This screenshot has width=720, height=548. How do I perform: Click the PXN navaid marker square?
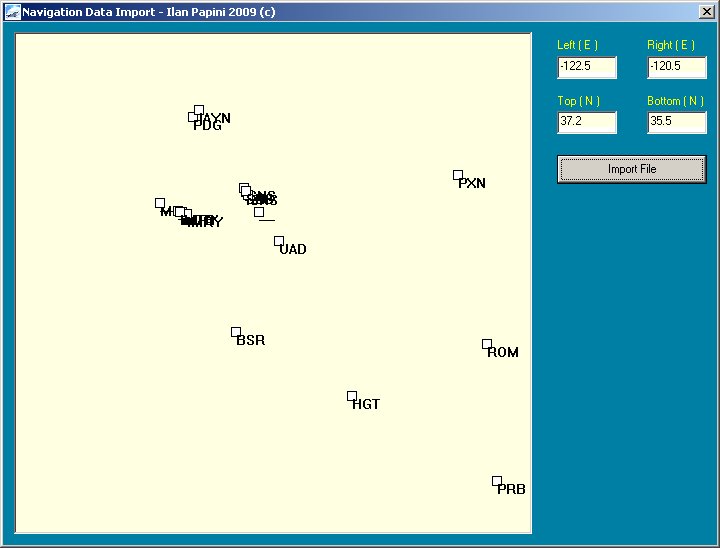click(x=458, y=175)
